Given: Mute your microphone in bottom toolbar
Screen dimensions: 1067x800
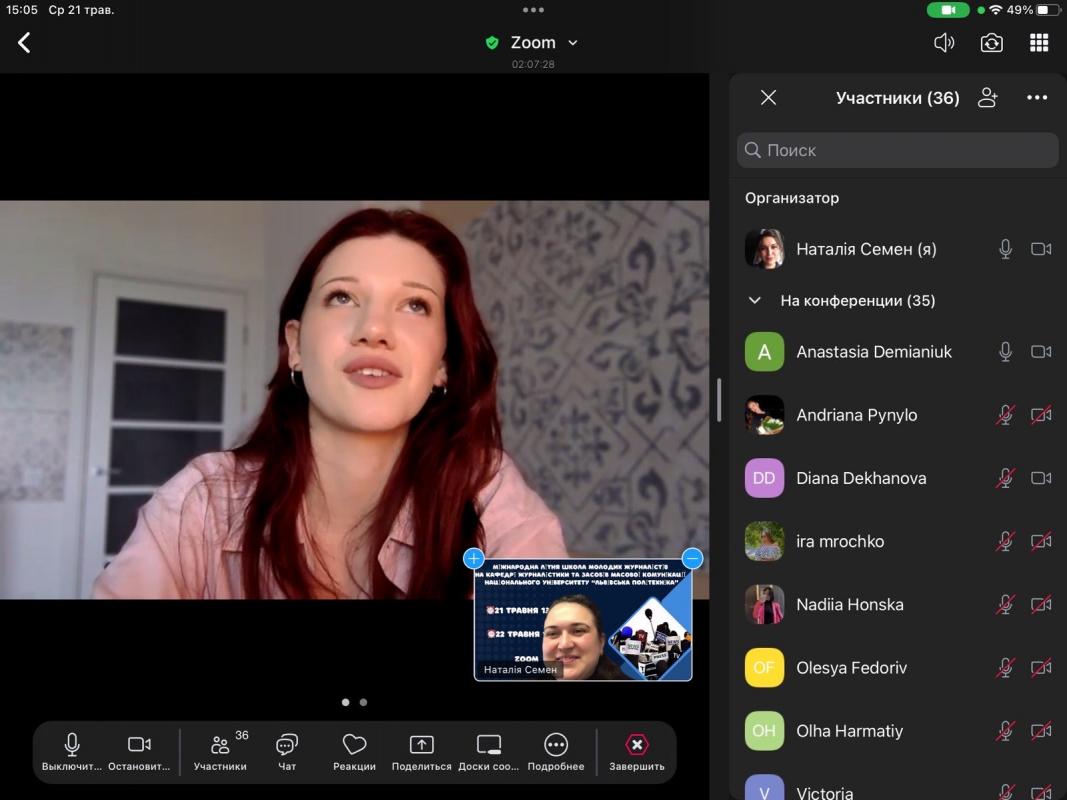Looking at the screenshot, I should point(72,752).
